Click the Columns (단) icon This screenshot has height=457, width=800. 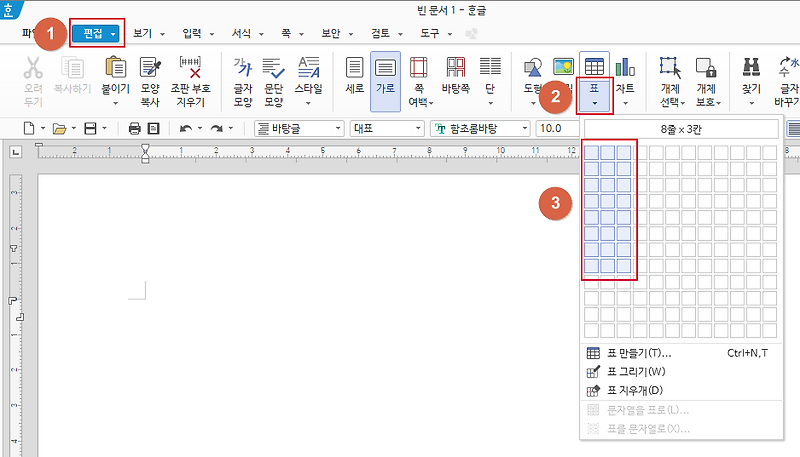490,67
